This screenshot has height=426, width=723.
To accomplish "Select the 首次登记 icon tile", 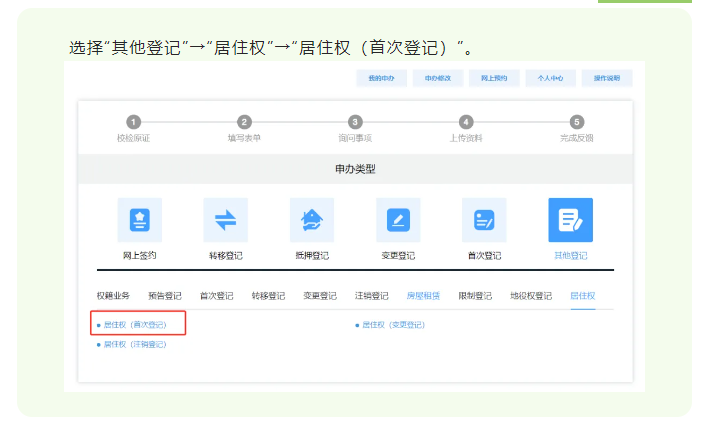I will [484, 220].
